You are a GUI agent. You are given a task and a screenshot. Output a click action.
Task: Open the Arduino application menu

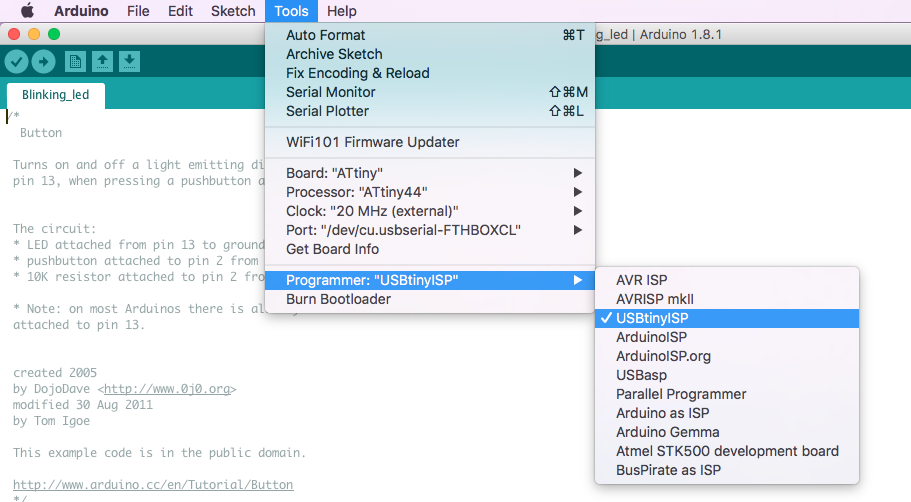click(81, 11)
